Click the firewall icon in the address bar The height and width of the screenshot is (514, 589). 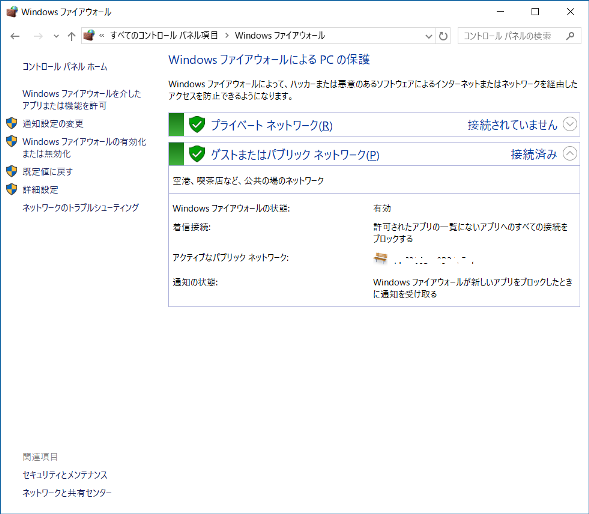89,35
